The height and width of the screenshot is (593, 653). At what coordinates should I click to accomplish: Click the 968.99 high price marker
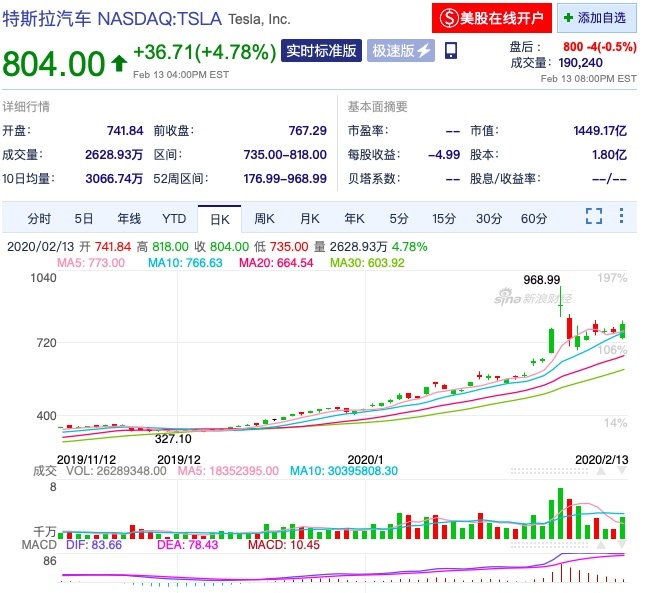coord(542,280)
